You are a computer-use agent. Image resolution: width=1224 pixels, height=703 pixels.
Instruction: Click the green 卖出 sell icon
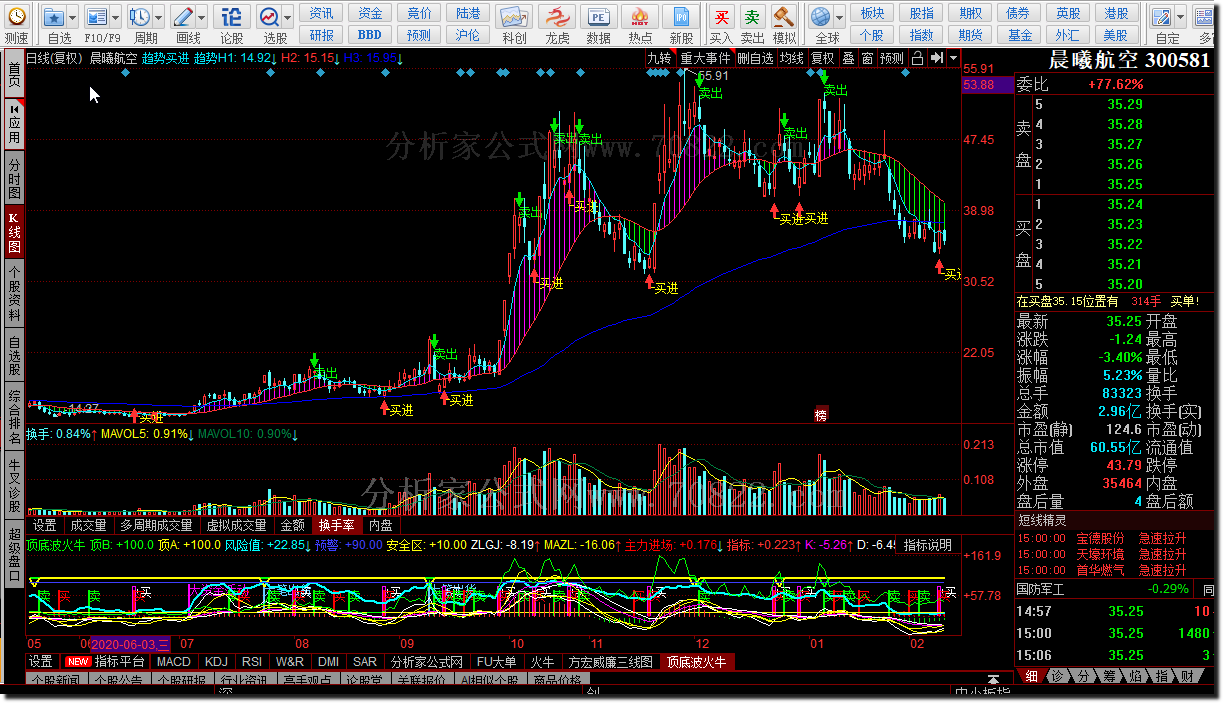point(752,18)
